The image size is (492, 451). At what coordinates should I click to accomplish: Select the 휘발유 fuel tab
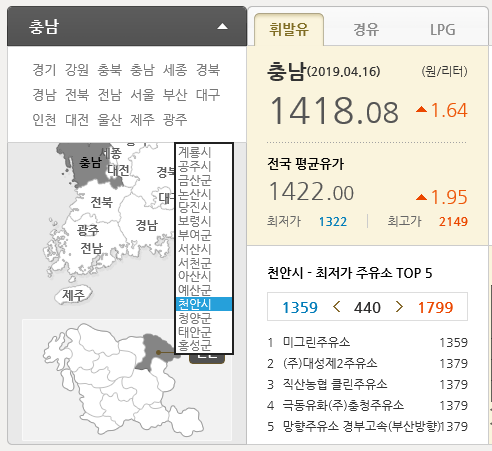[x=289, y=29]
